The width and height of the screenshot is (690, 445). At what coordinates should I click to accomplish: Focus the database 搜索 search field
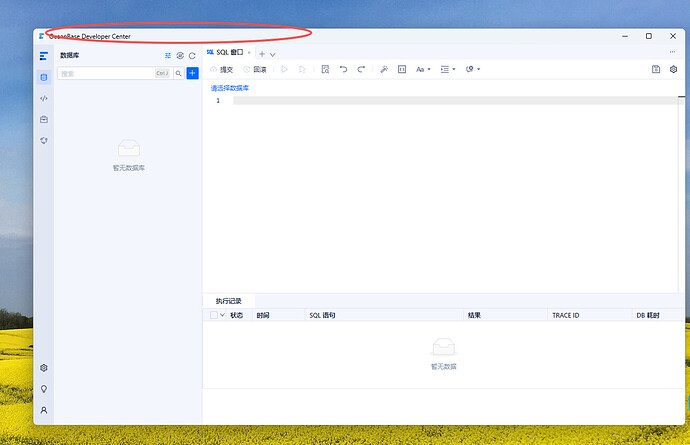105,73
